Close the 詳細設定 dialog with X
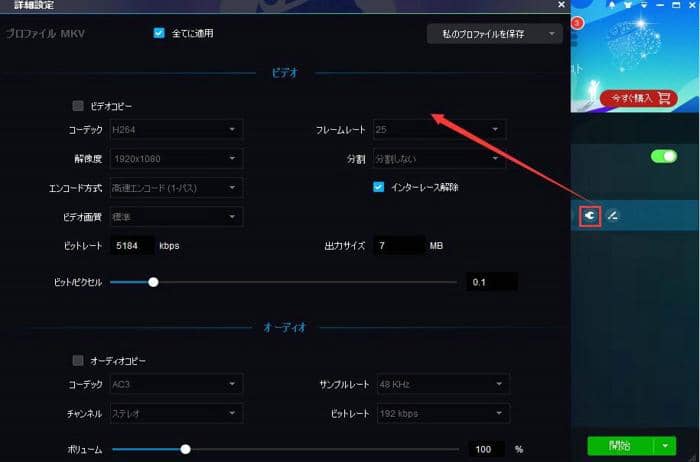The height and width of the screenshot is (462, 700). tap(561, 4)
